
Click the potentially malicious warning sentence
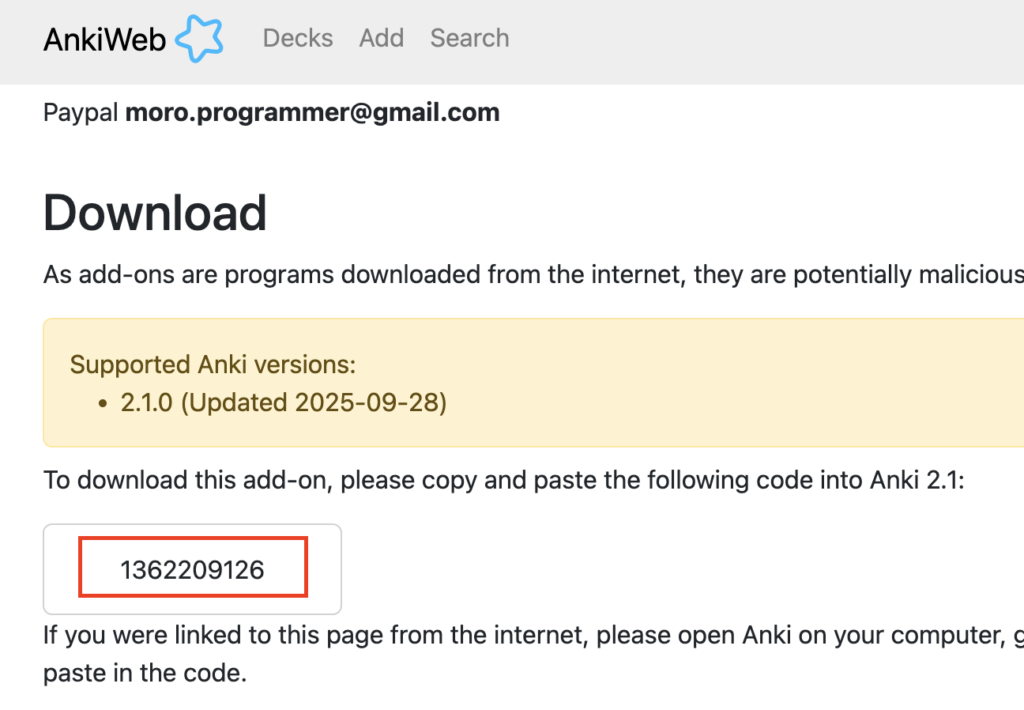(532, 274)
